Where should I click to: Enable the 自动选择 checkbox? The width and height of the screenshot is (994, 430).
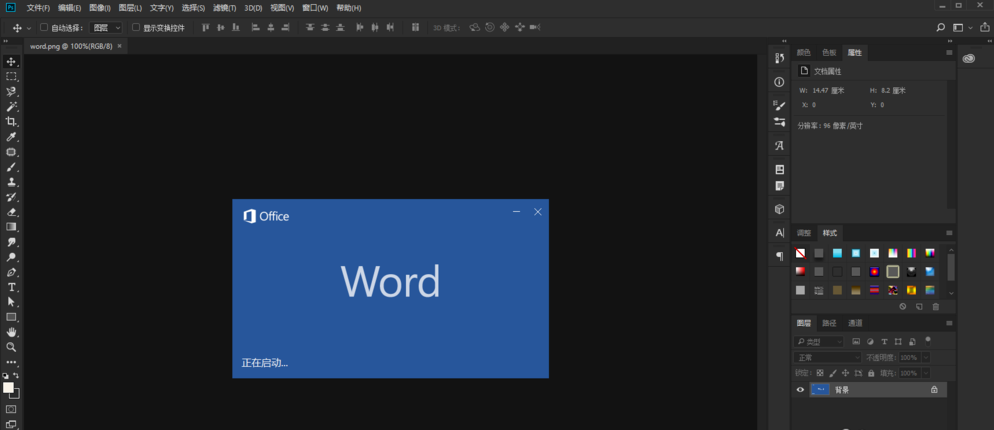pos(44,28)
